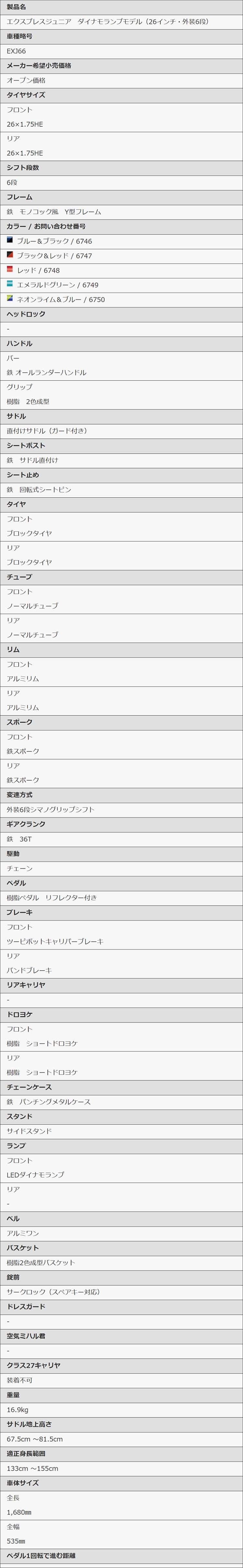Click the Emerald Green color swatch

(10, 284)
